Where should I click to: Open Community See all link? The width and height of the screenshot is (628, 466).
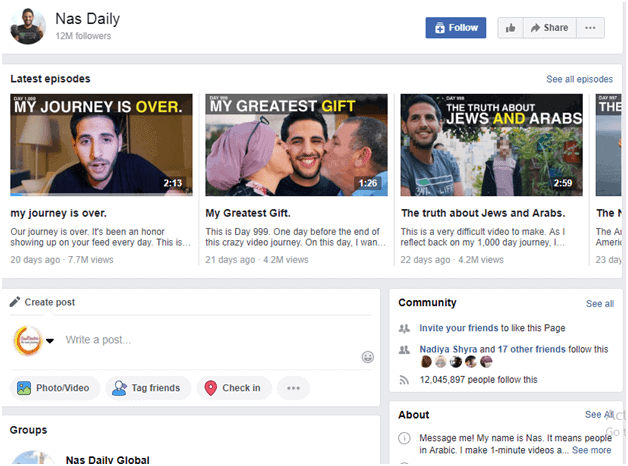600,304
